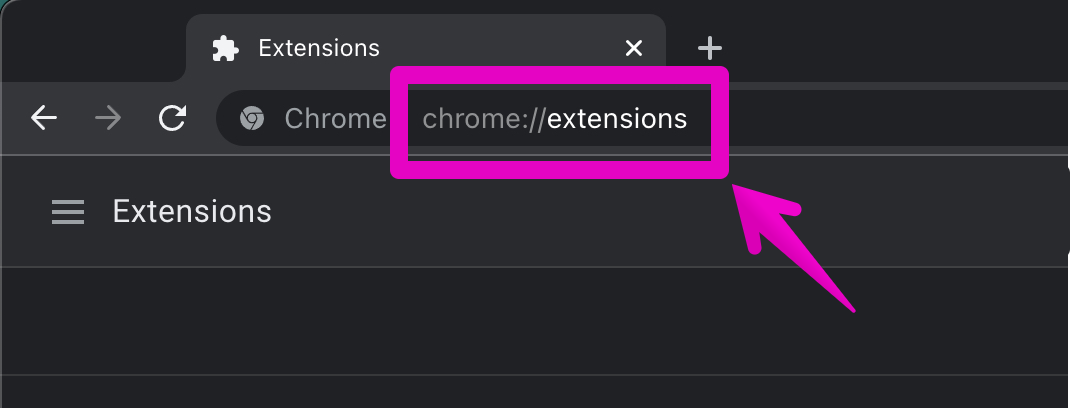This screenshot has height=408, width=1074.
Task: Click the puzzle-piece favicon on the Extensions tab
Action: [226, 48]
